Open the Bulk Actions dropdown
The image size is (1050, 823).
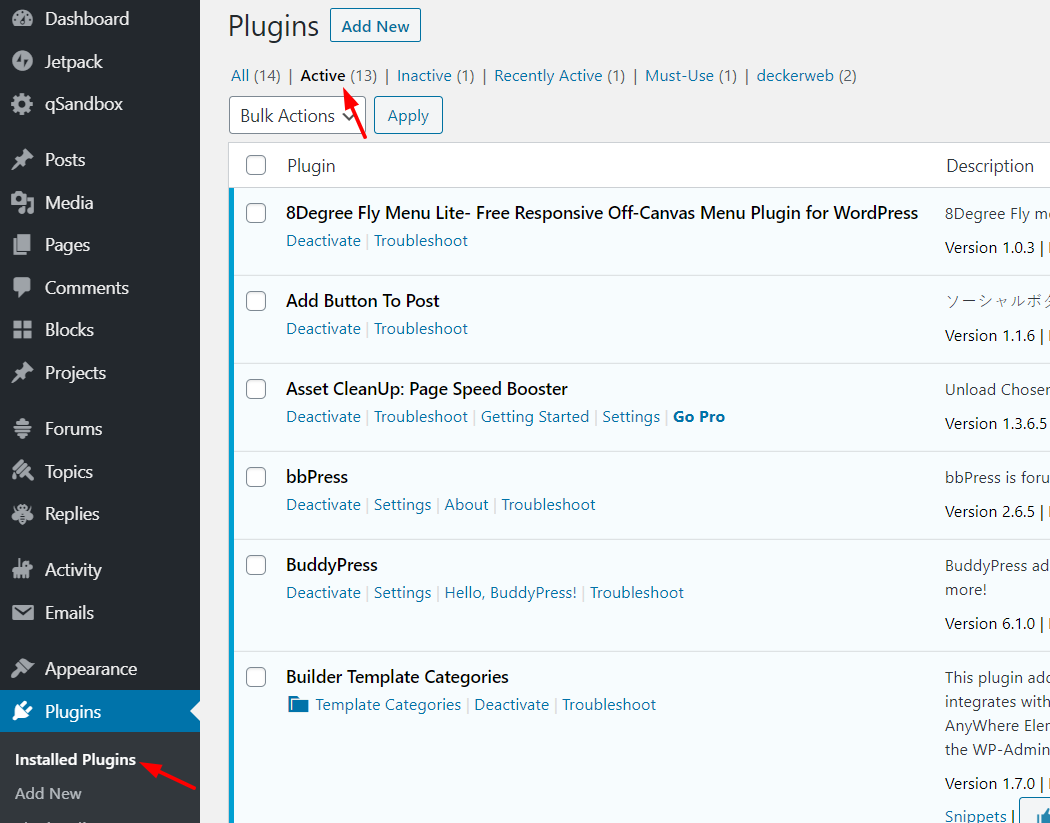click(297, 115)
